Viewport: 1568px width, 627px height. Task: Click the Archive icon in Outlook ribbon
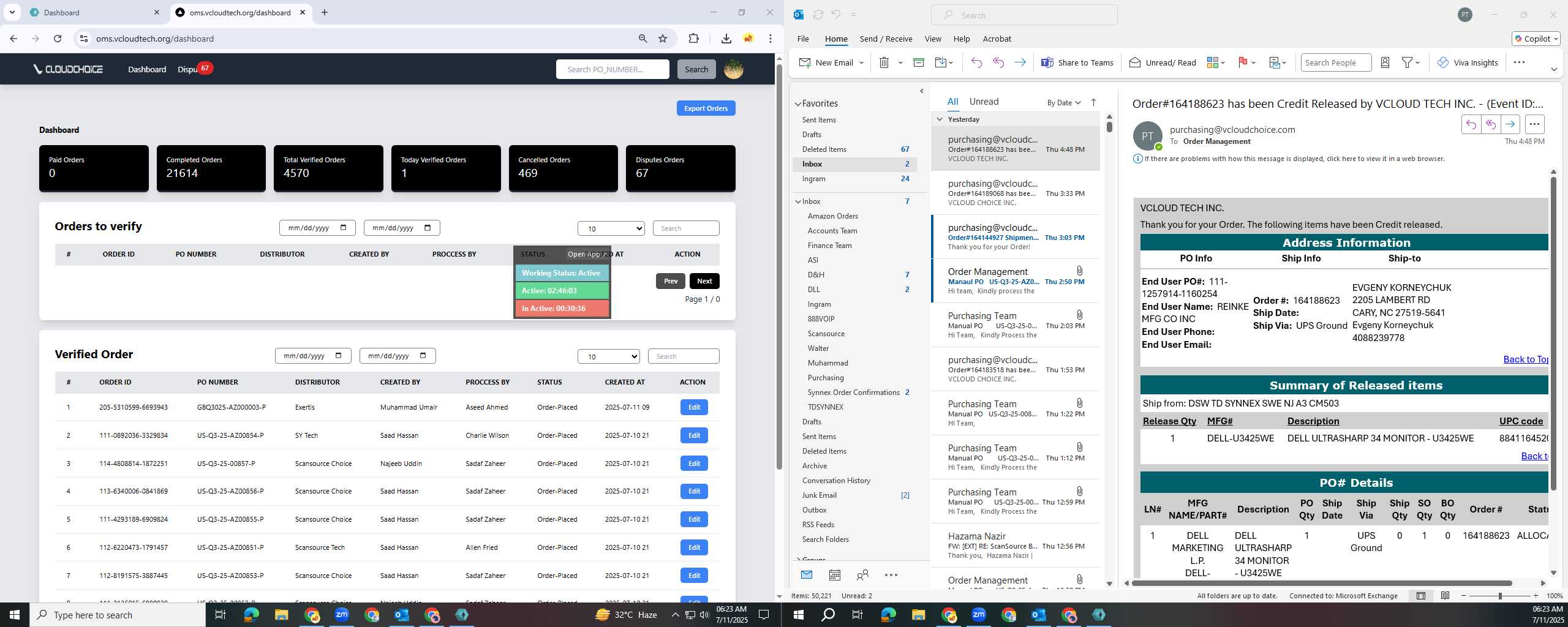pyautogui.click(x=918, y=62)
